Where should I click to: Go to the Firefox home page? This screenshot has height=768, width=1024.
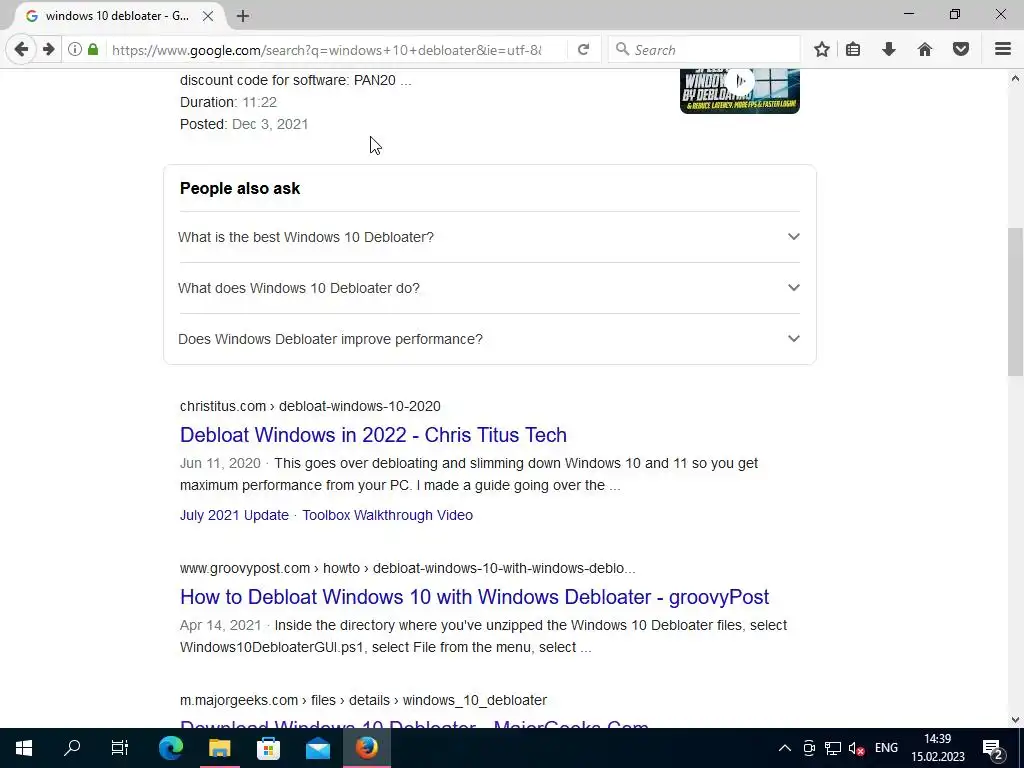pos(925,50)
